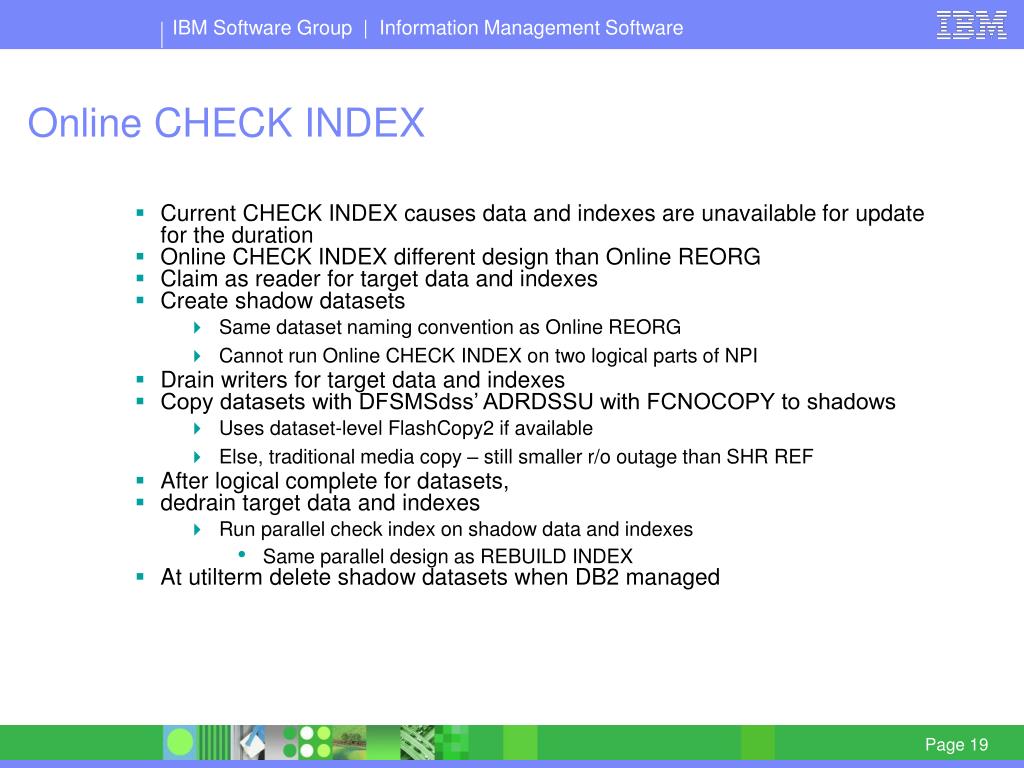Click the IBM logo in header
Viewport: 1024px width, 768px height.
tap(972, 25)
